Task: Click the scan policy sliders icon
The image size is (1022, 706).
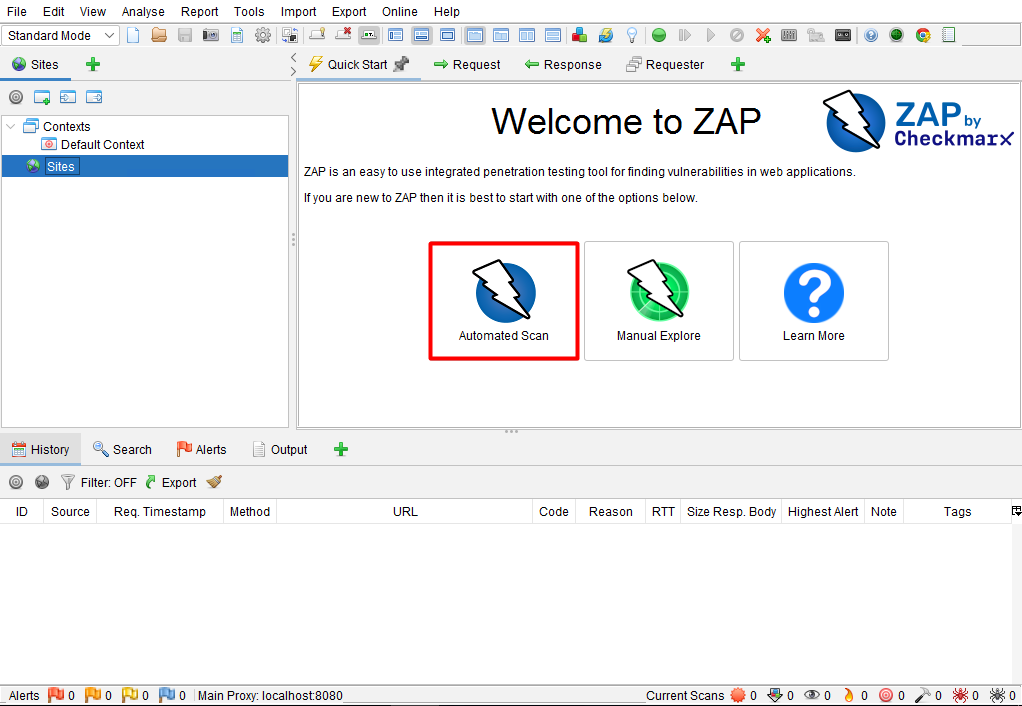Action: coord(789,35)
